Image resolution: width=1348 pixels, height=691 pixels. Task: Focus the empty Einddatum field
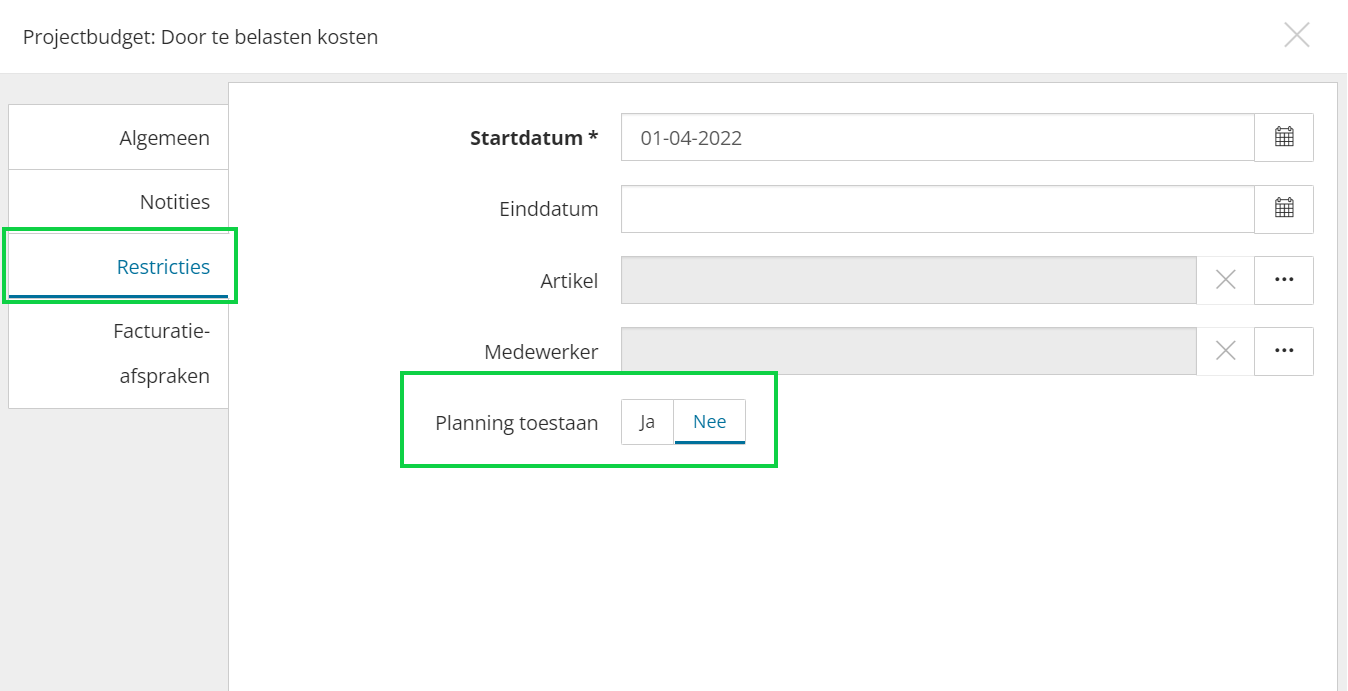pos(937,209)
